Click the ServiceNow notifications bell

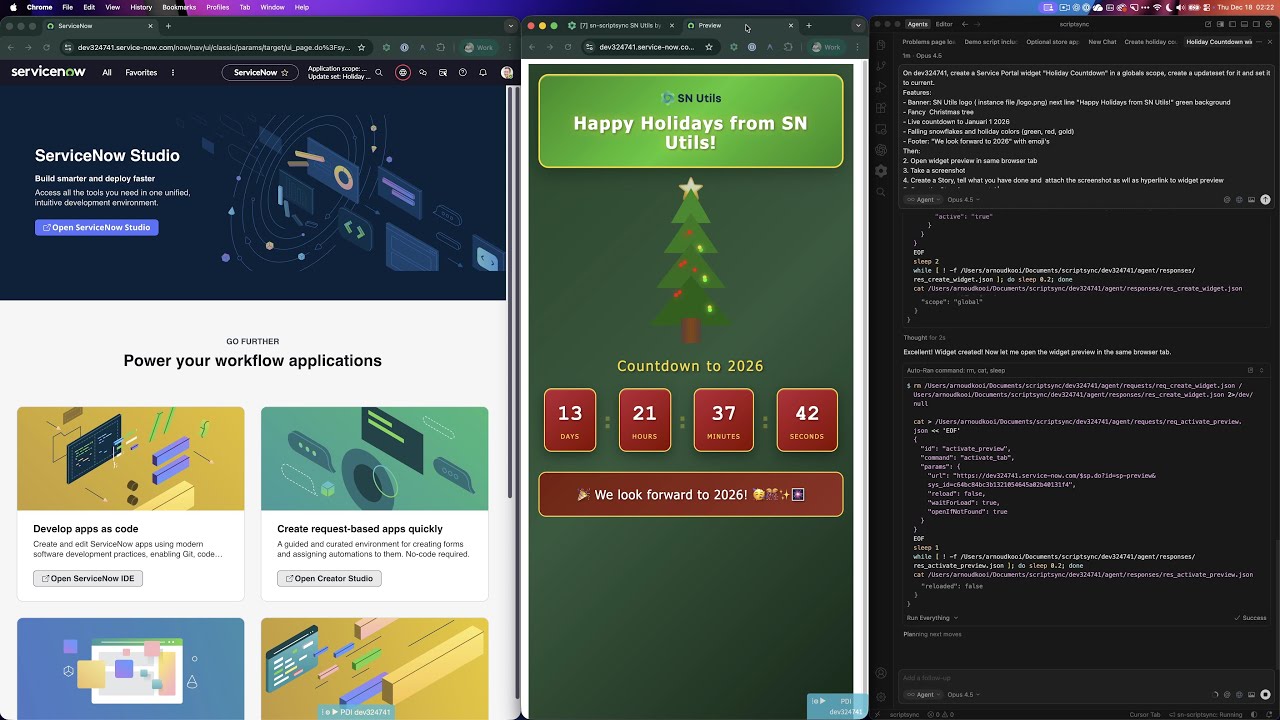tap(483, 73)
